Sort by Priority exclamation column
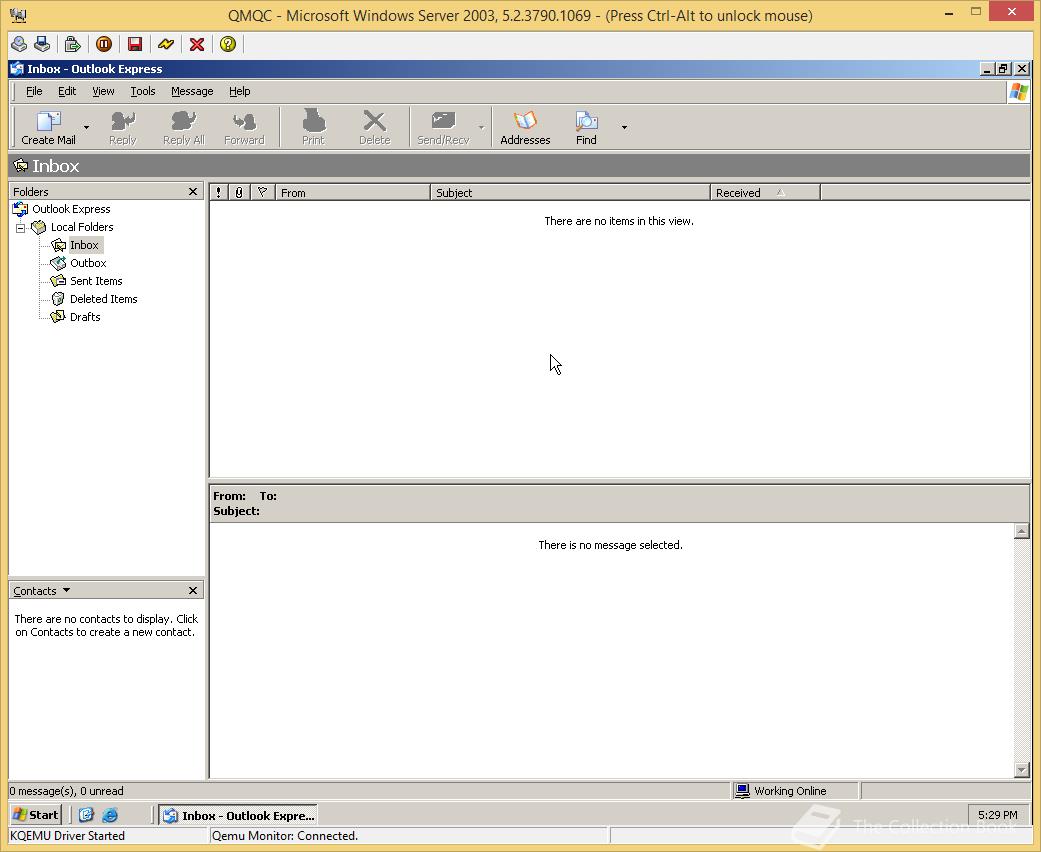The width and height of the screenshot is (1041, 852). coord(218,193)
